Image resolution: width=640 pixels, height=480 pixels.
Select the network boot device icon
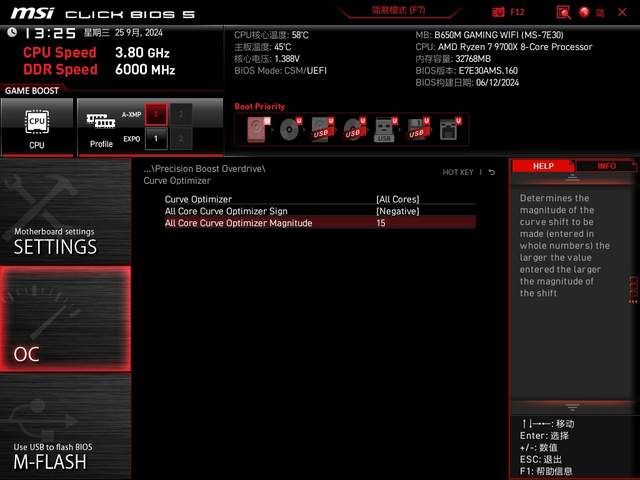tap(450, 129)
